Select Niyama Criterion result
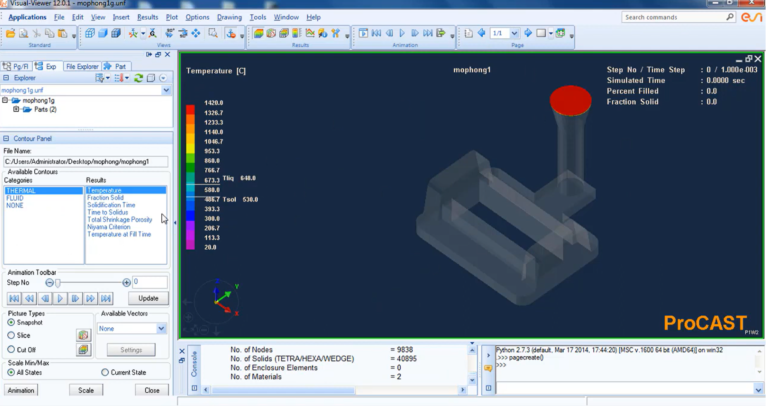 (109, 227)
